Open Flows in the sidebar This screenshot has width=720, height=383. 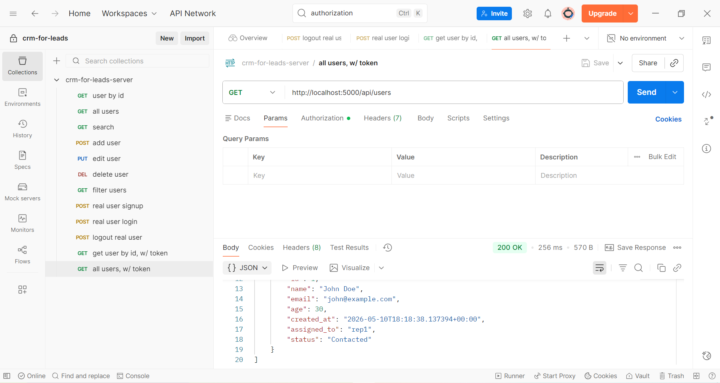[x=22, y=255]
